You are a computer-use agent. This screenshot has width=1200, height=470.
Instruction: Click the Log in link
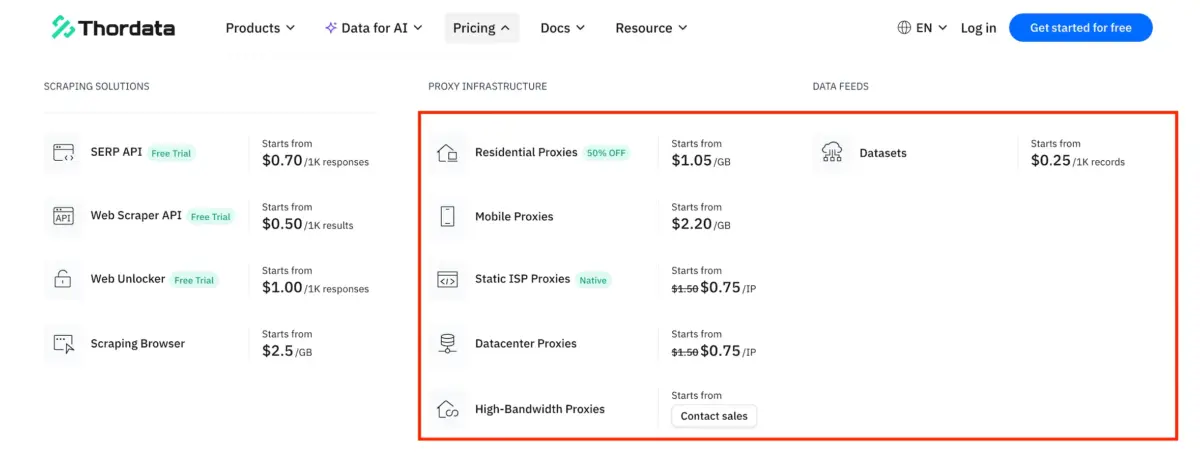(x=978, y=28)
